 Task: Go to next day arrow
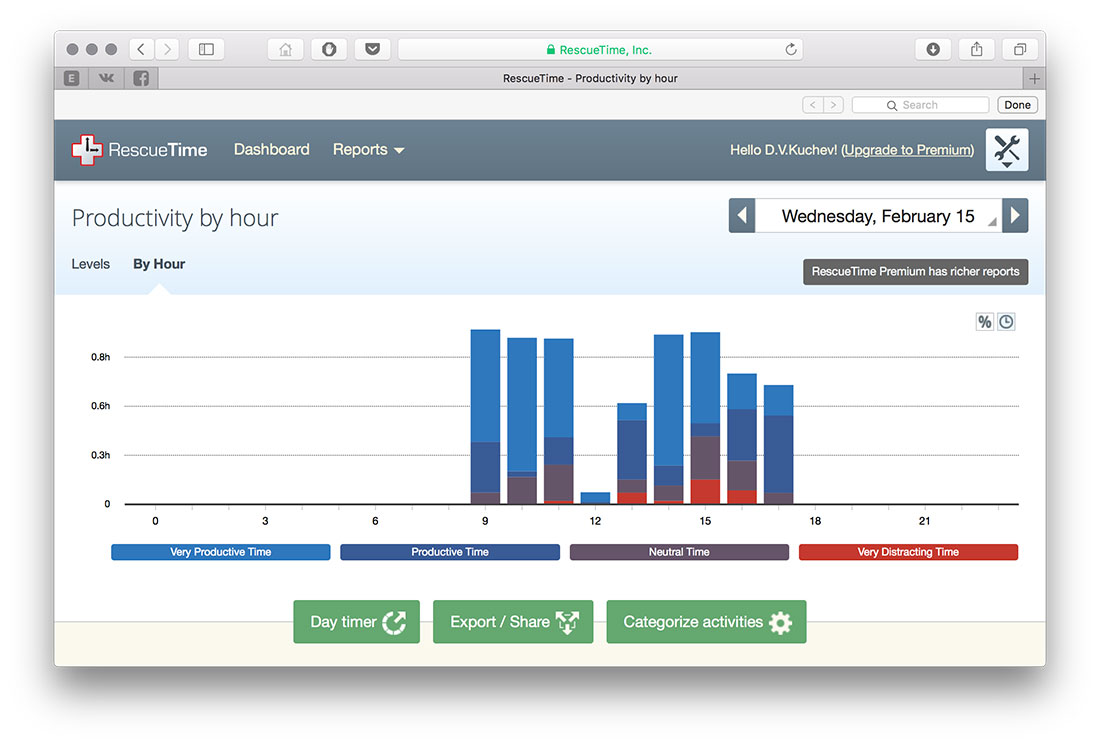1015,216
